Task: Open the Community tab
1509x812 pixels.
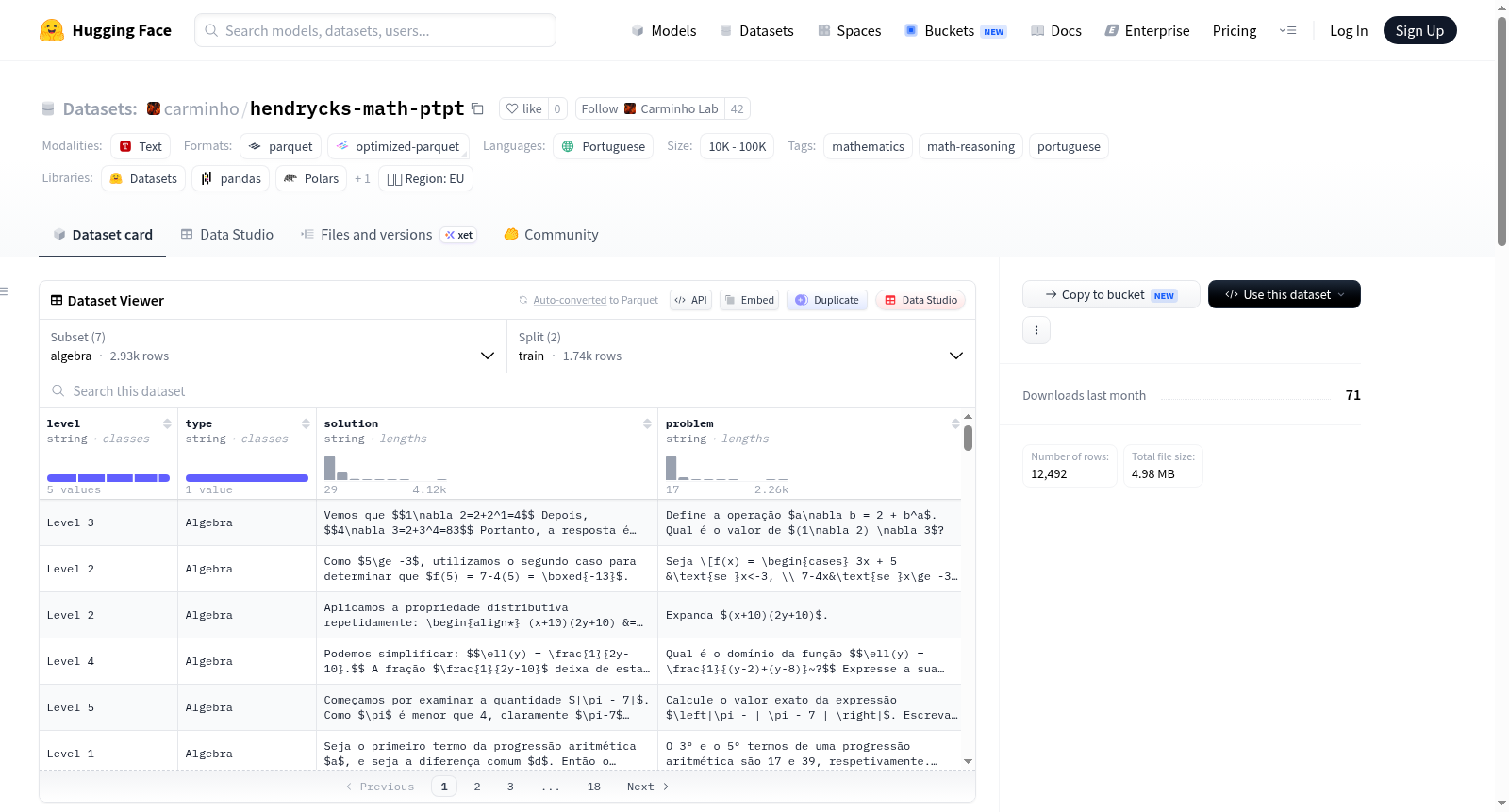Action: click(551, 234)
